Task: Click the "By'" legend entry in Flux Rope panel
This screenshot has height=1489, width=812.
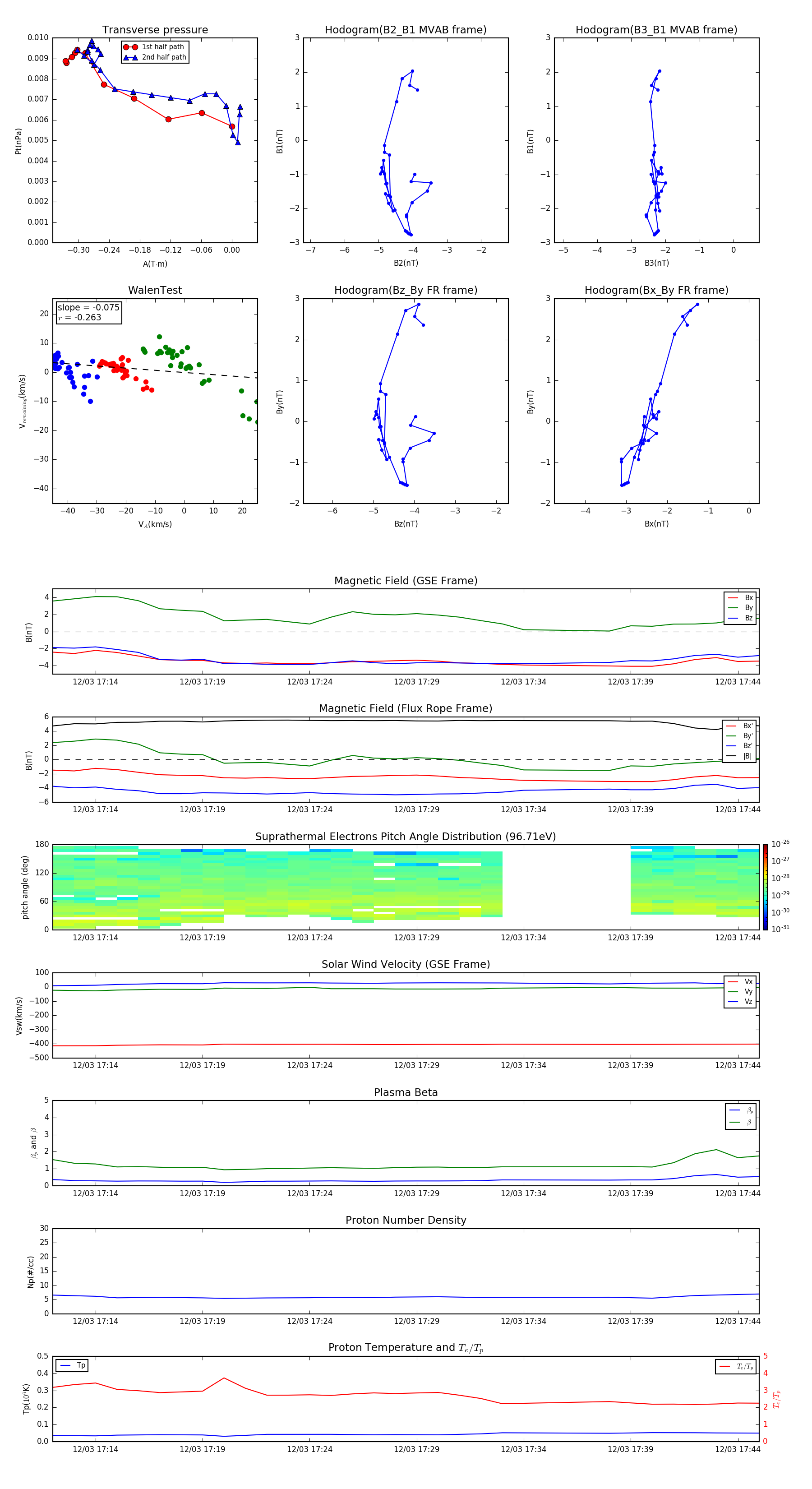Action: tap(740, 736)
